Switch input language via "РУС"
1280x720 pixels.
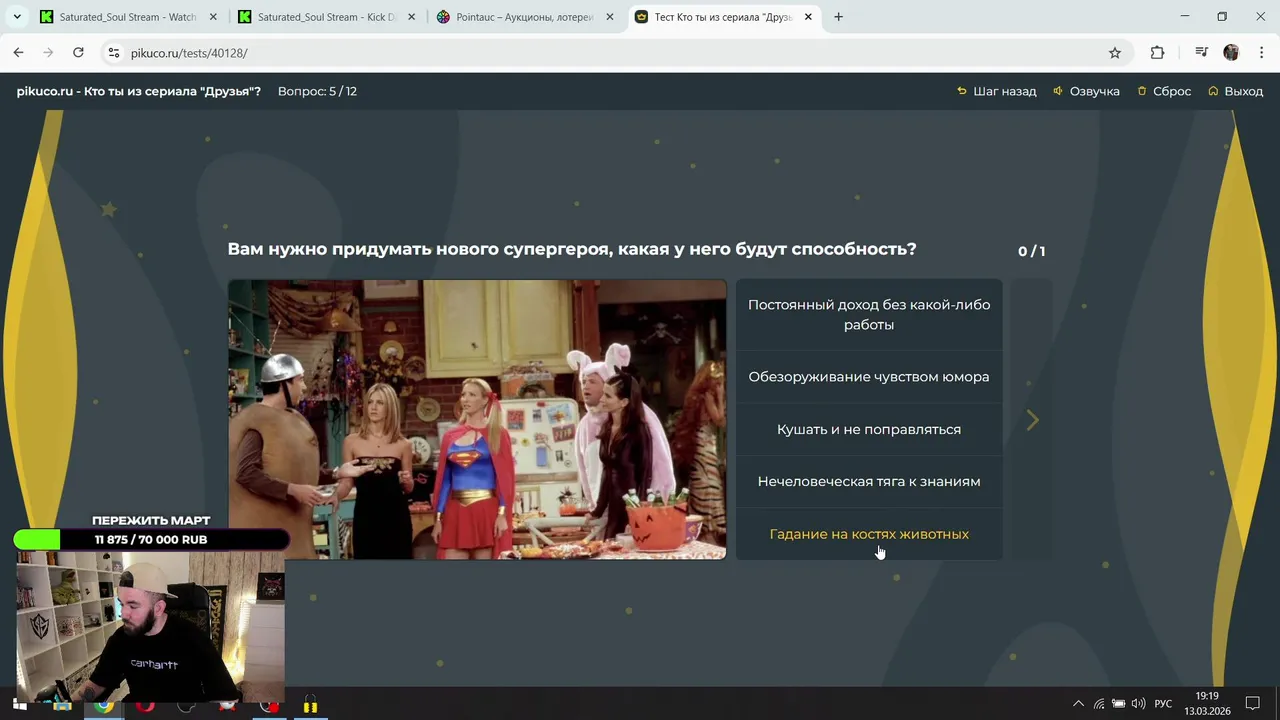[1163, 704]
